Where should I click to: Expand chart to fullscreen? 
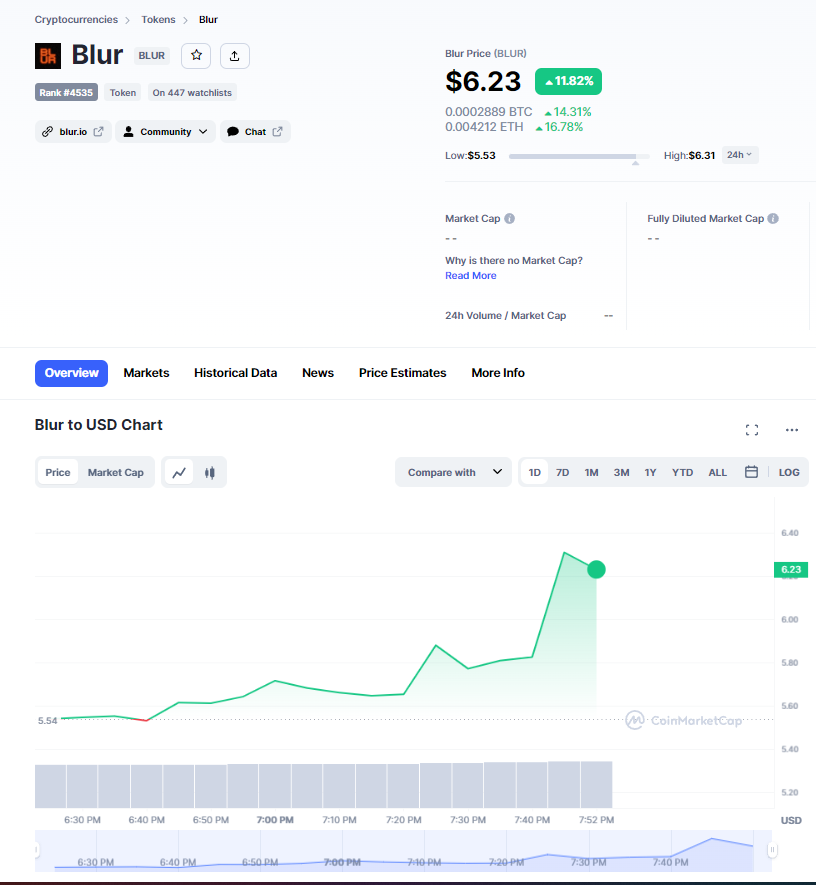coord(752,430)
